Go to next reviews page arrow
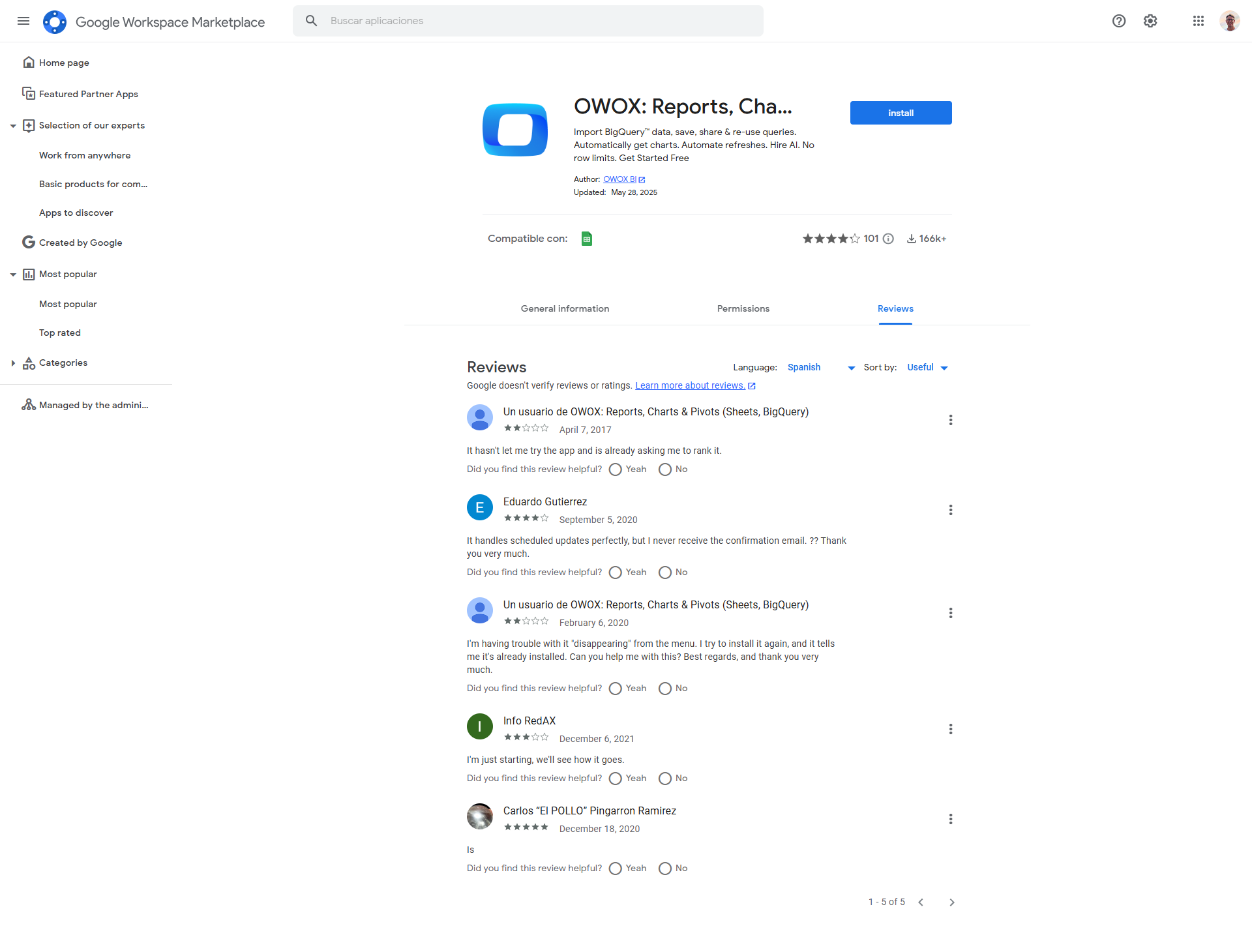This screenshot has width=1252, height=952. click(x=952, y=902)
